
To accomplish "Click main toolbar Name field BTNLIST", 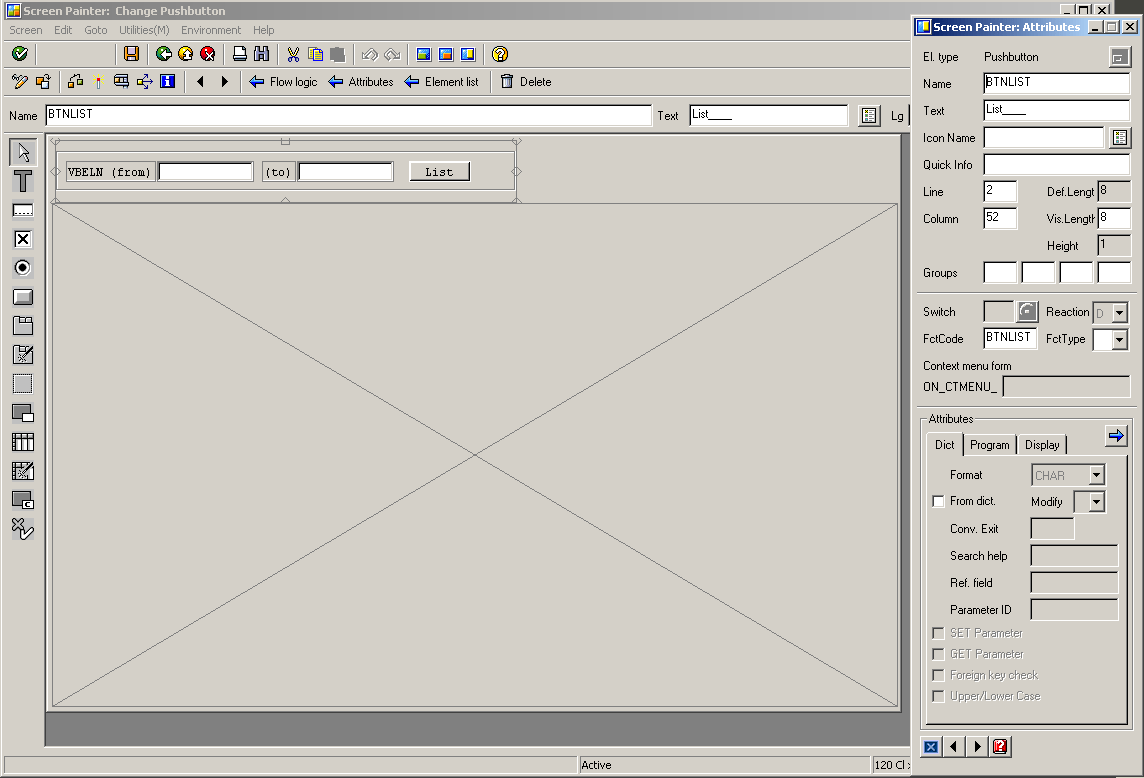I will pyautogui.click(x=348, y=115).
